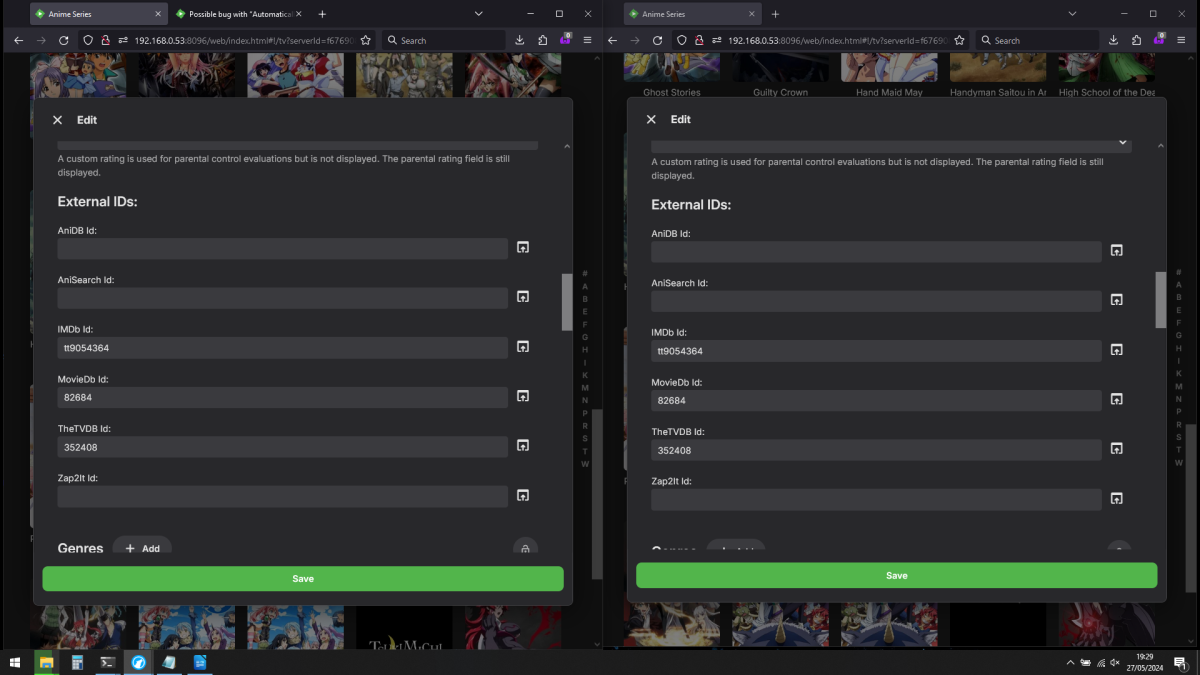Open external lookup icon beside AniSearch Id
This screenshot has height=675, width=1200.
pyautogui.click(x=522, y=296)
